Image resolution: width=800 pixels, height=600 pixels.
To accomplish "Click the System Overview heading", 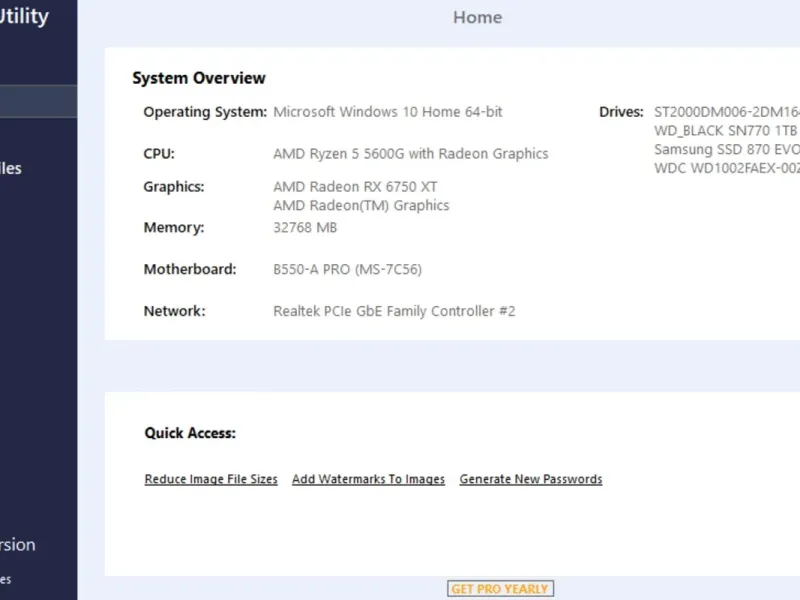I will click(x=199, y=78).
